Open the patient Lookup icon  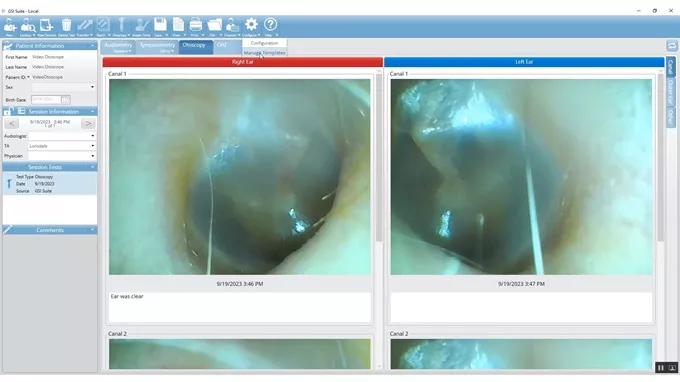27,25
